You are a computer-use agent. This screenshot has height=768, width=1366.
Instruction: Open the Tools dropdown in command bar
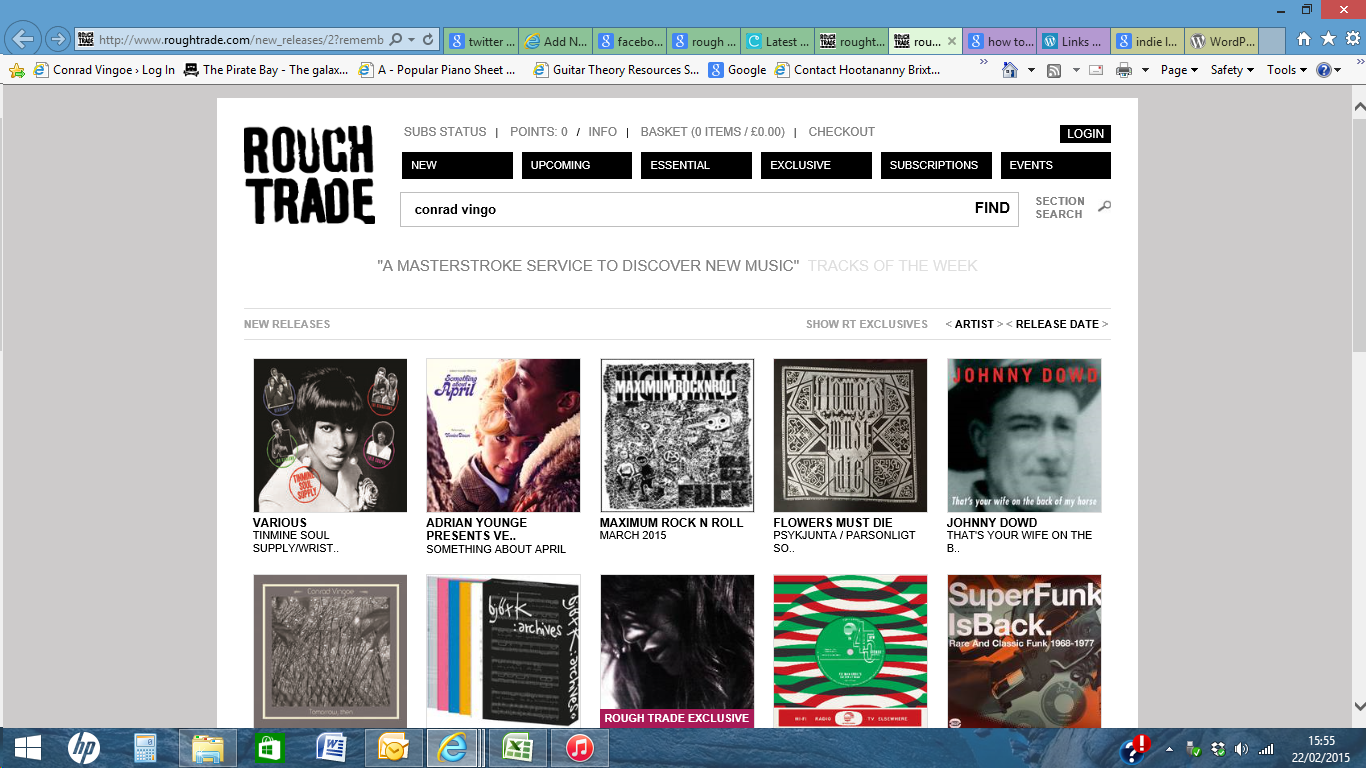coord(1287,70)
